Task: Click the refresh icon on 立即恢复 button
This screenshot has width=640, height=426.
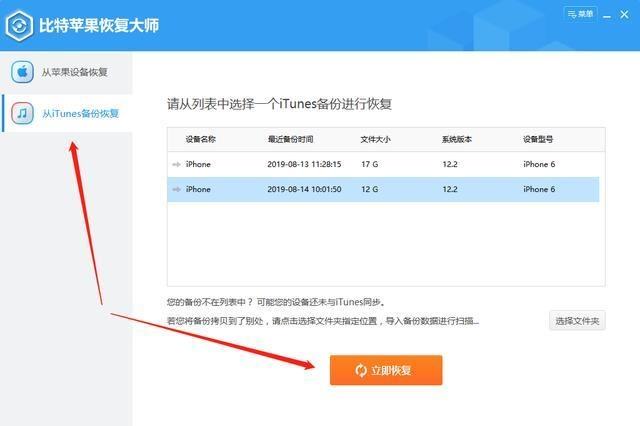Action: coord(361,371)
